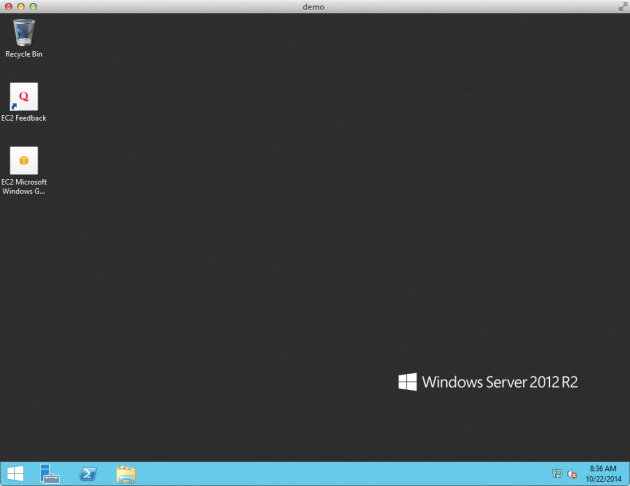Viewport: 630px width, 486px height.
Task: Open the Recycle Bin desktop icon
Action: (x=24, y=33)
